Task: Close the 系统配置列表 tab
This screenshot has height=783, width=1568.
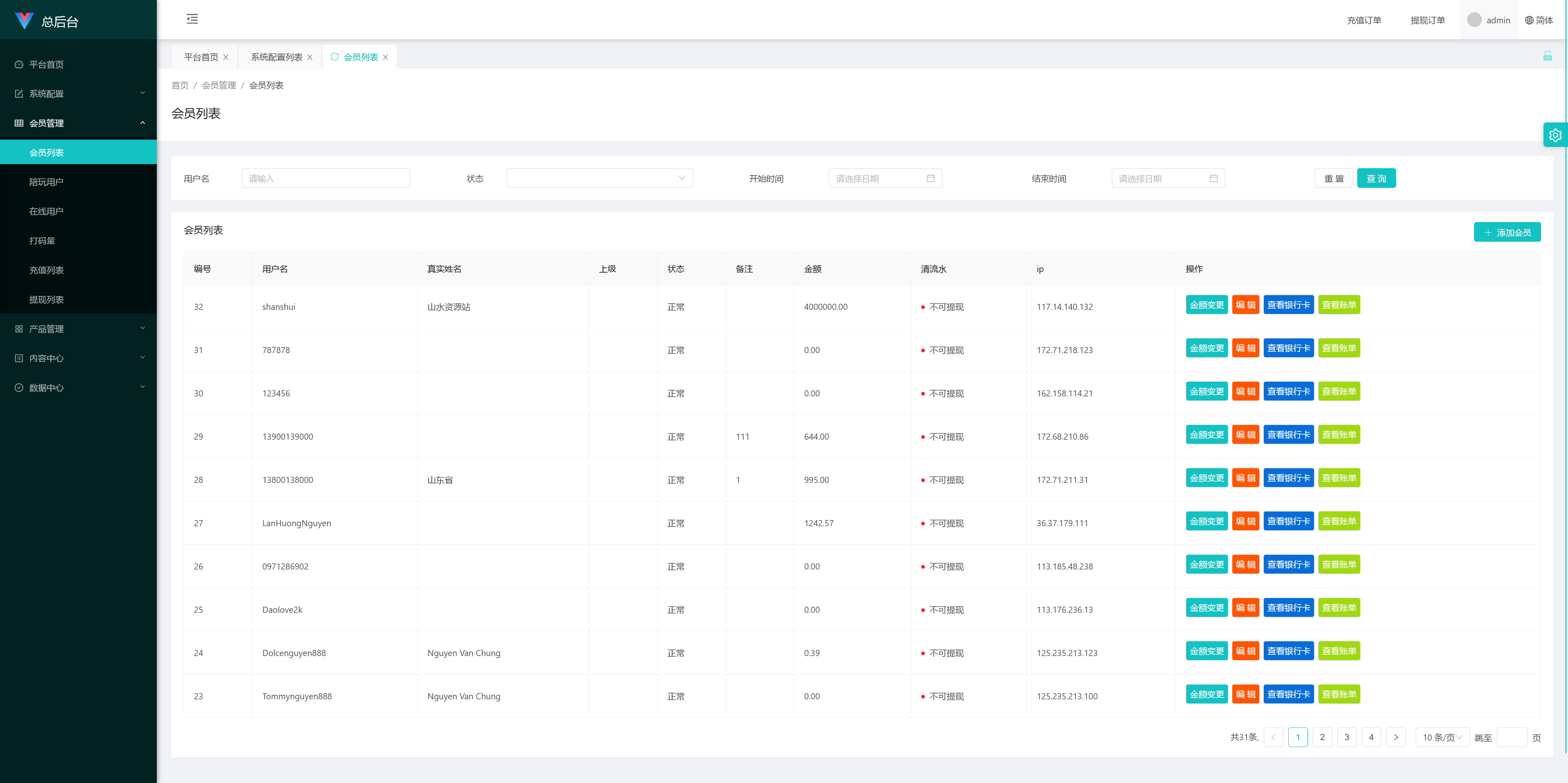Action: [310, 57]
